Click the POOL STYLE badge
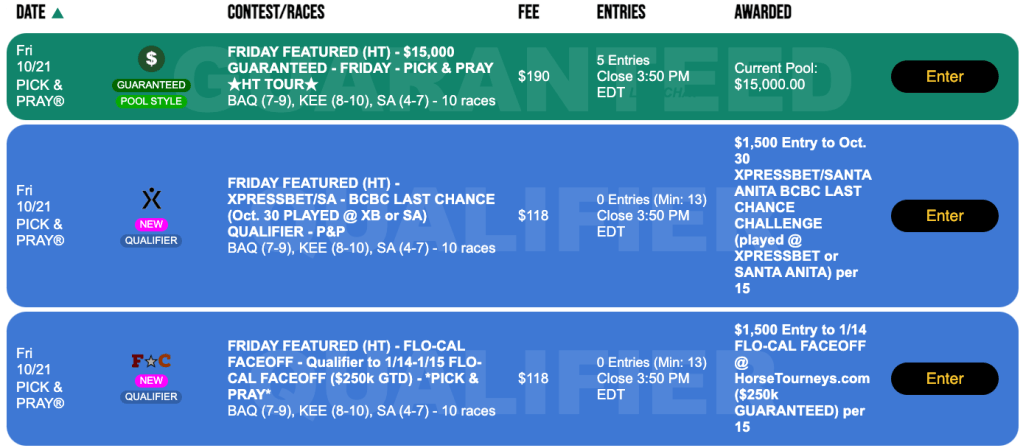 tap(151, 101)
